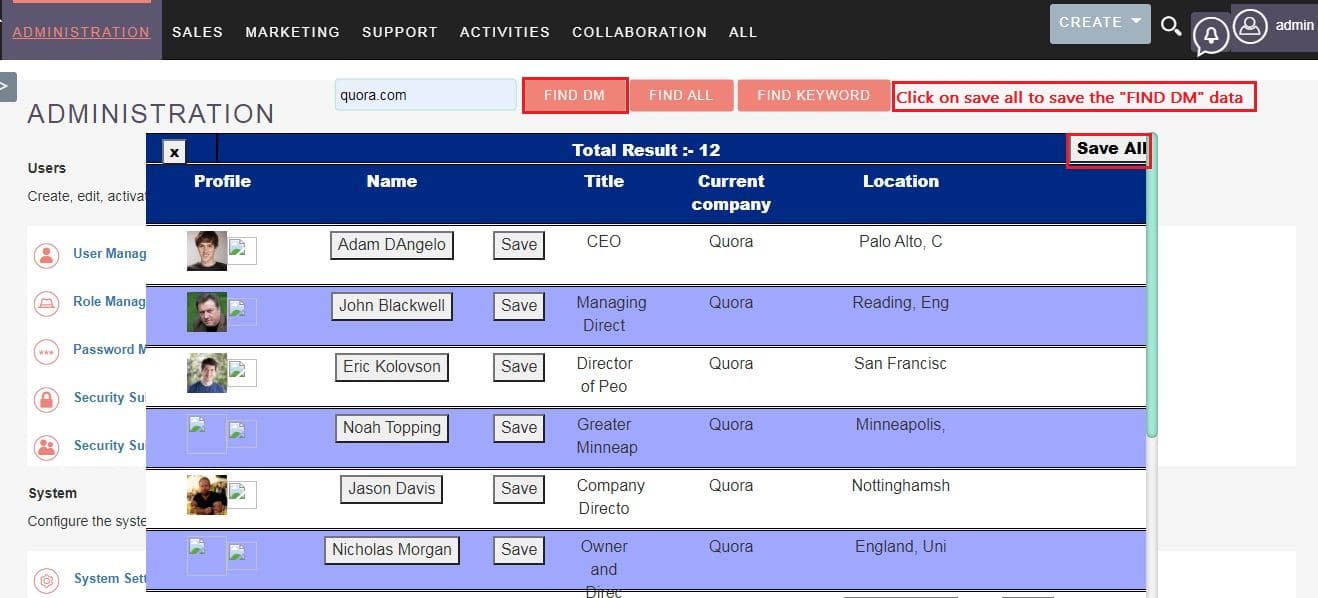Open the notifications bell icon
1318x598 pixels.
tap(1211, 35)
